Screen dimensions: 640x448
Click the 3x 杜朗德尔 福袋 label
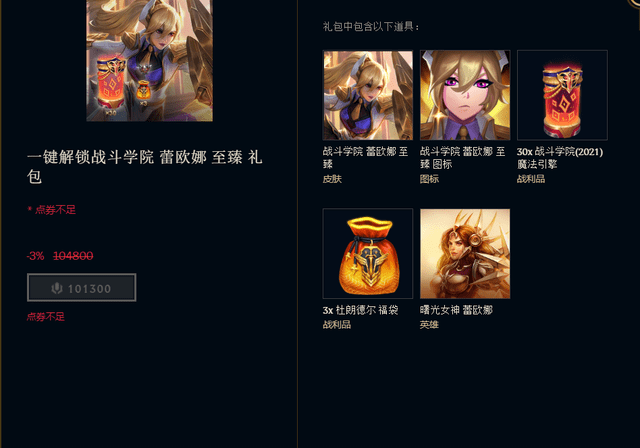360,310
